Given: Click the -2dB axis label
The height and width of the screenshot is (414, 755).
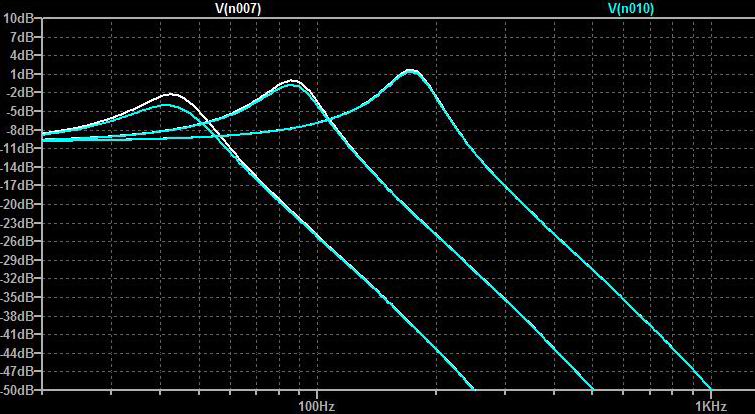Looking at the screenshot, I should [x=20, y=93].
